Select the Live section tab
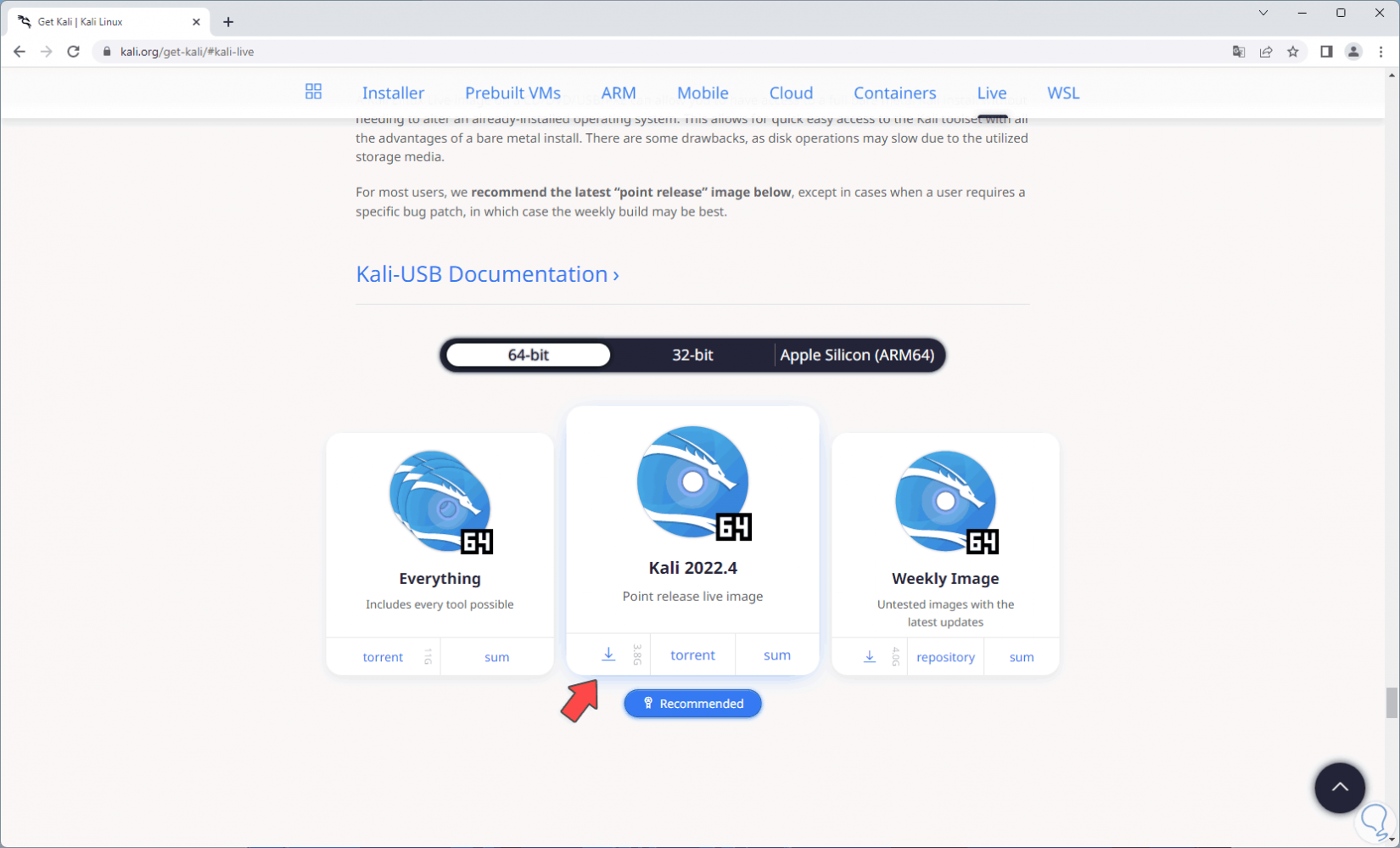1400x848 pixels. click(992, 93)
